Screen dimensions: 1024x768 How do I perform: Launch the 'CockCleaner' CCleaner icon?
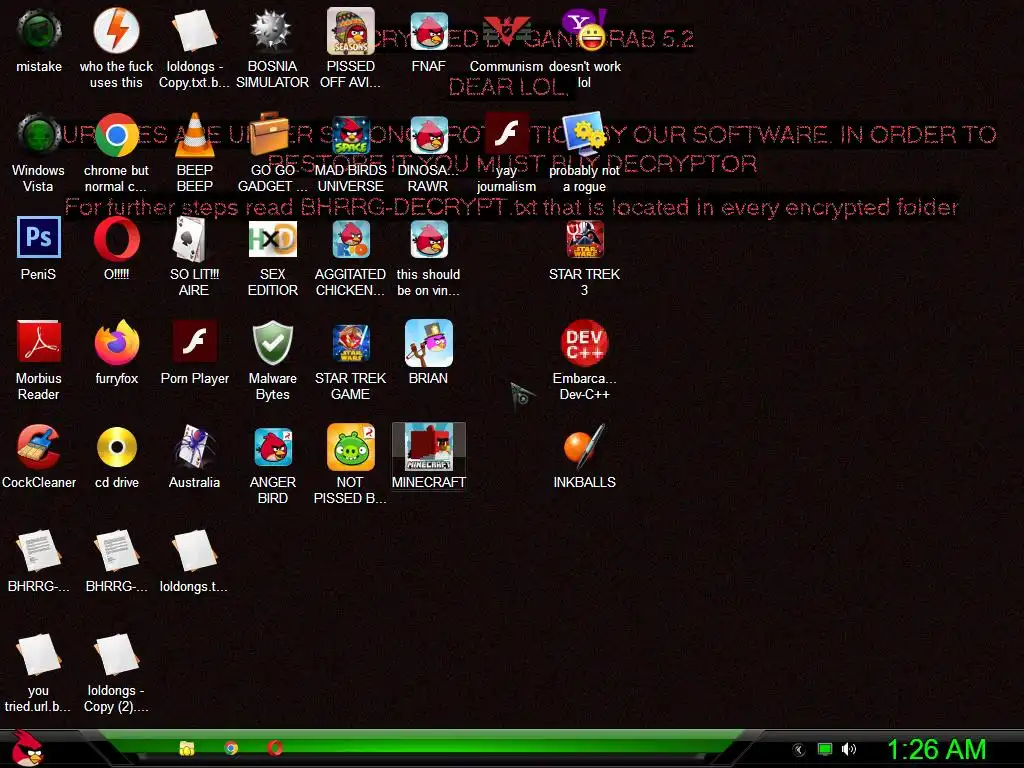pyautogui.click(x=39, y=447)
